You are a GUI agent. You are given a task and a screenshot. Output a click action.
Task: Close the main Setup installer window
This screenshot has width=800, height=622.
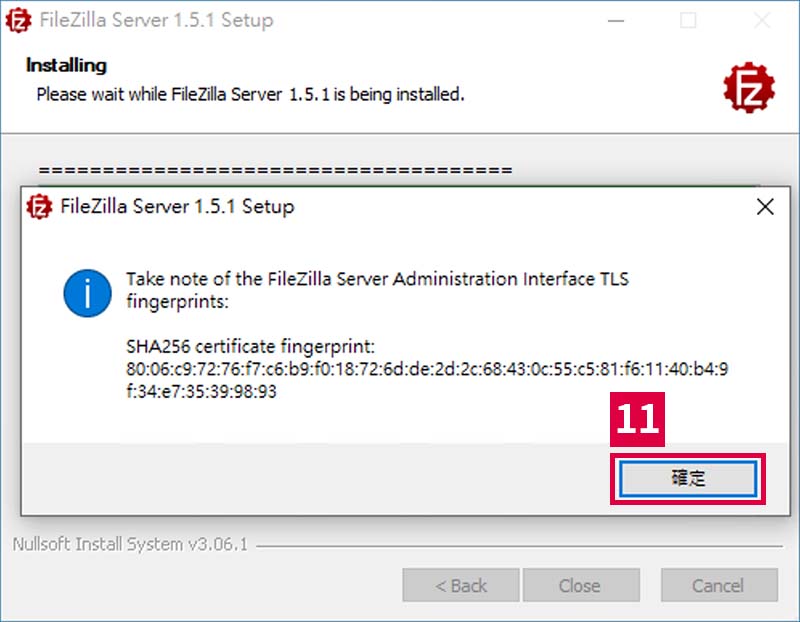tap(762, 21)
